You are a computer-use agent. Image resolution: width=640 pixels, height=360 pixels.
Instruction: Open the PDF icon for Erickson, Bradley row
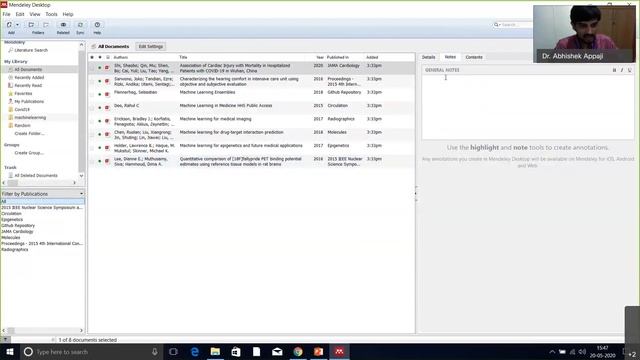[107, 121]
